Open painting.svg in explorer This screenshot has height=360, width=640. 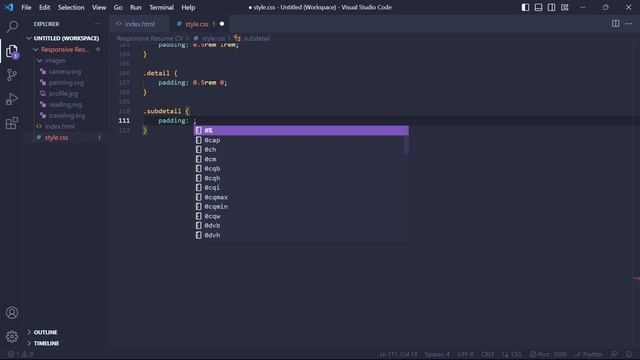[66, 82]
